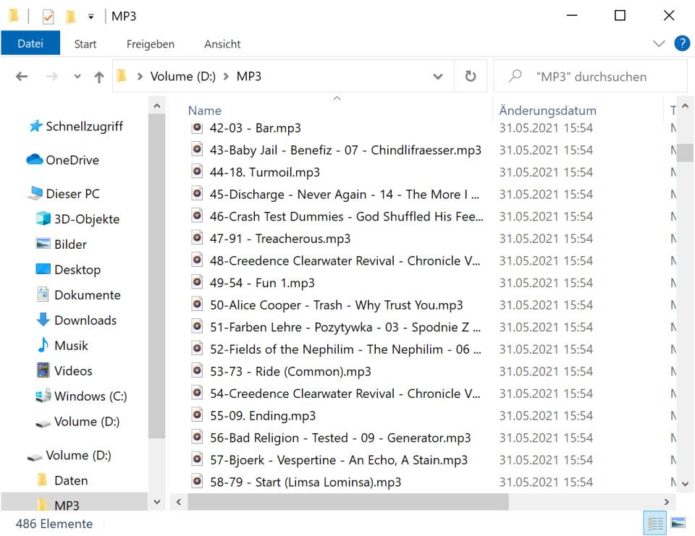695x536 pixels.
Task: Expand the ribbon with chevron
Action: tap(658, 44)
